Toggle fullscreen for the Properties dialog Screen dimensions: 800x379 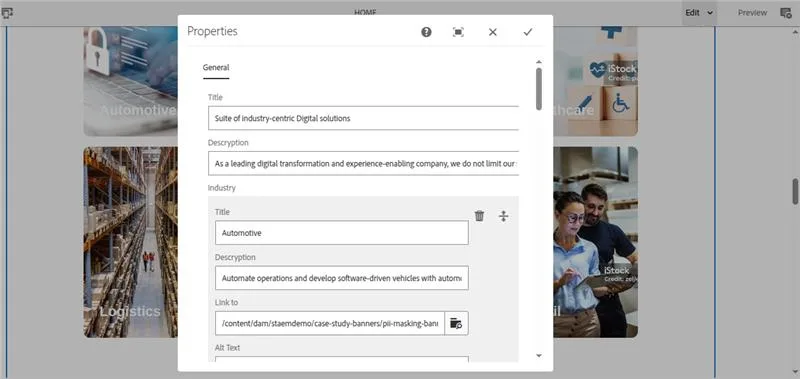click(458, 32)
